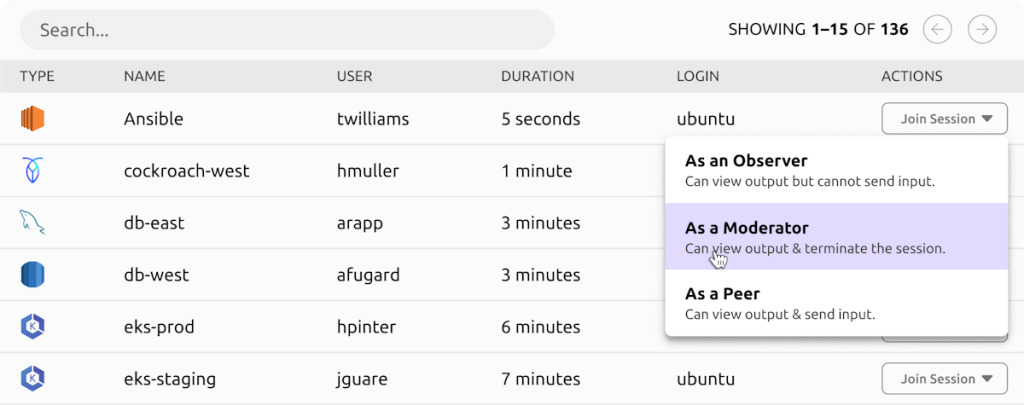Viewport: 1024px width, 405px height.
Task: Go to next page with right arrow
Action: click(x=982, y=29)
